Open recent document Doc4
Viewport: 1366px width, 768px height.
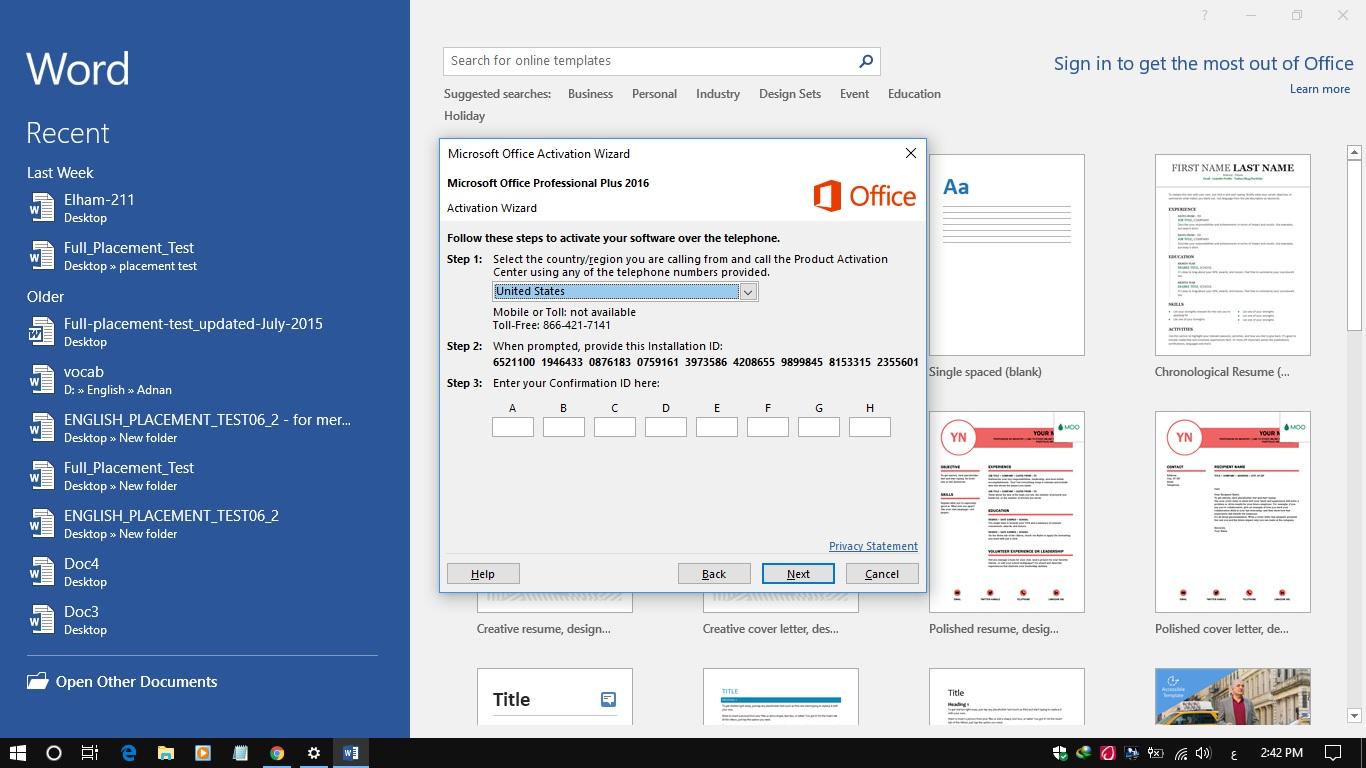202,572
